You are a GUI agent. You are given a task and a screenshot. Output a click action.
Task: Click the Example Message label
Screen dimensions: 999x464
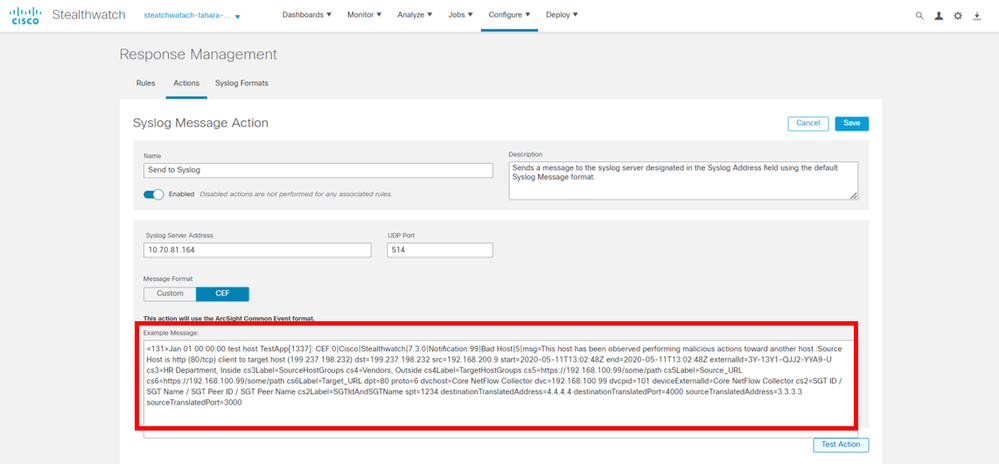(172, 333)
